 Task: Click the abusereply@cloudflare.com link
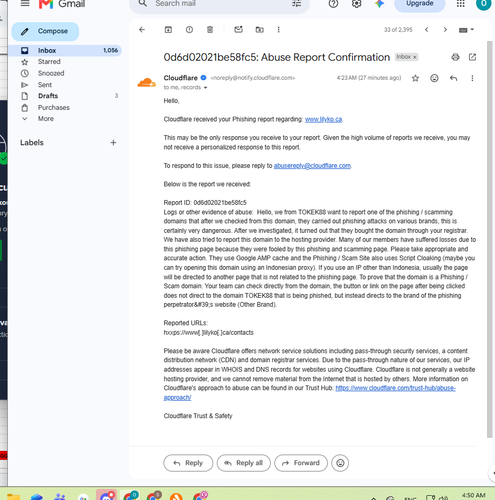pos(312,166)
